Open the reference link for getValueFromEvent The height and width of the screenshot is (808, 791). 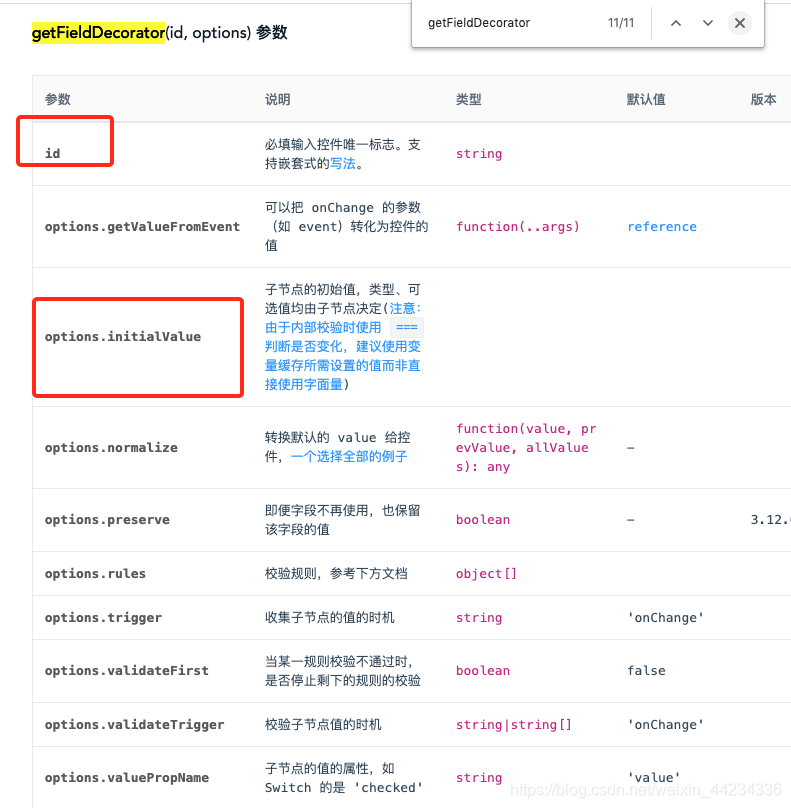662,227
